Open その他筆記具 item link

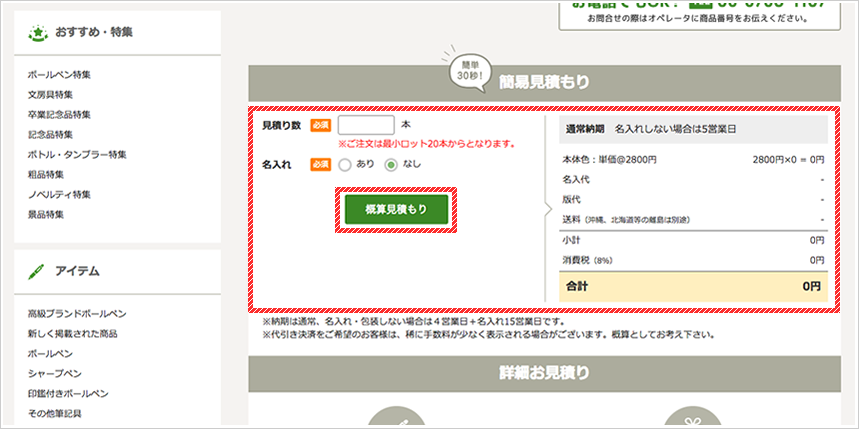click(54, 414)
